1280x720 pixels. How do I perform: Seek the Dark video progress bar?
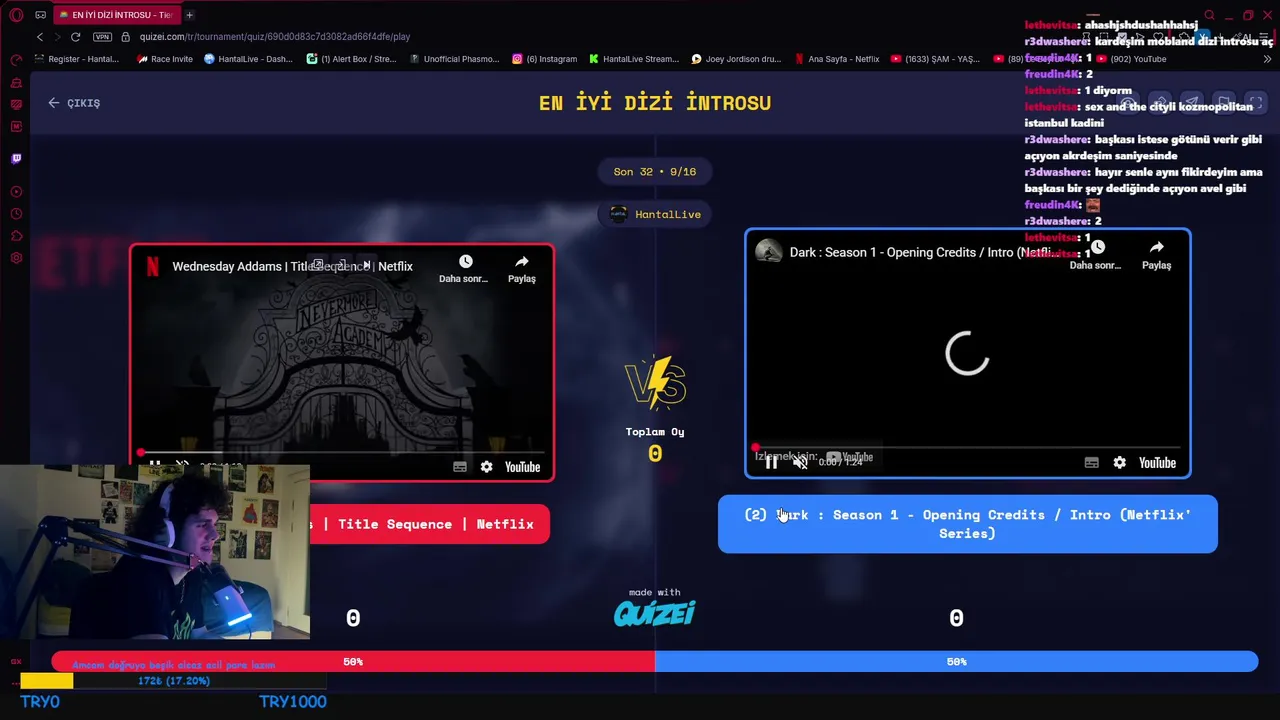967,448
